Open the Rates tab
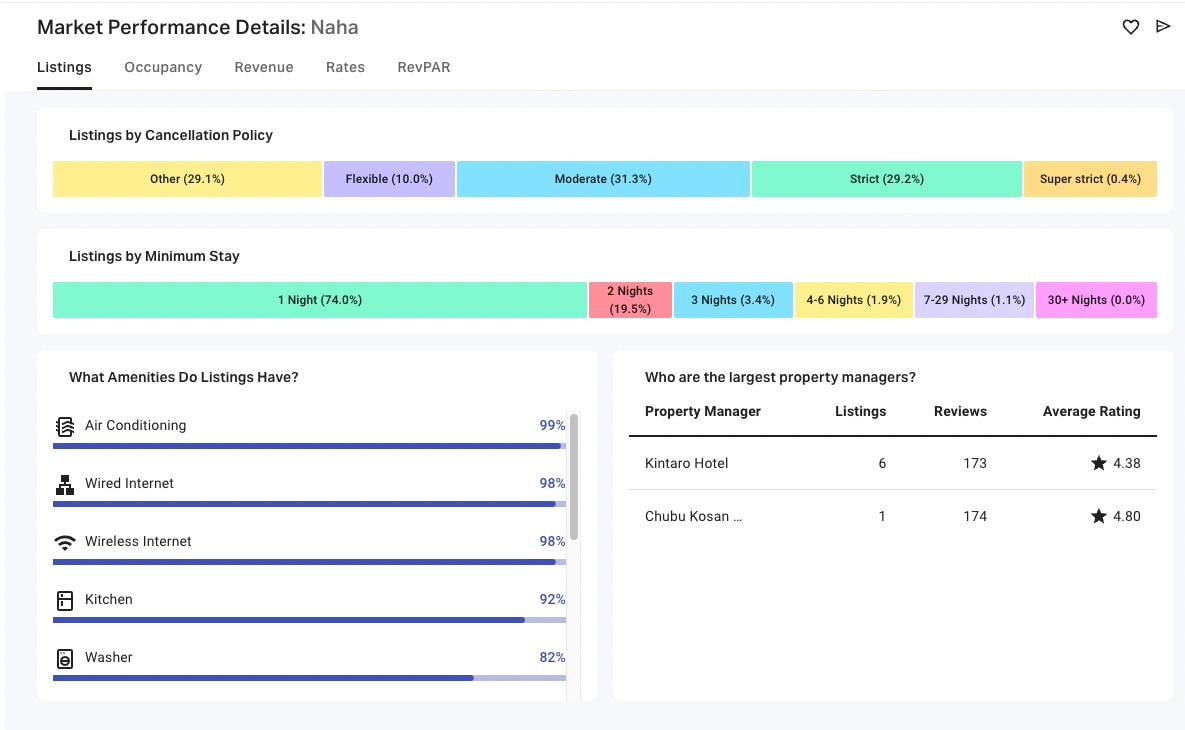The width and height of the screenshot is (1185, 730). coord(345,67)
